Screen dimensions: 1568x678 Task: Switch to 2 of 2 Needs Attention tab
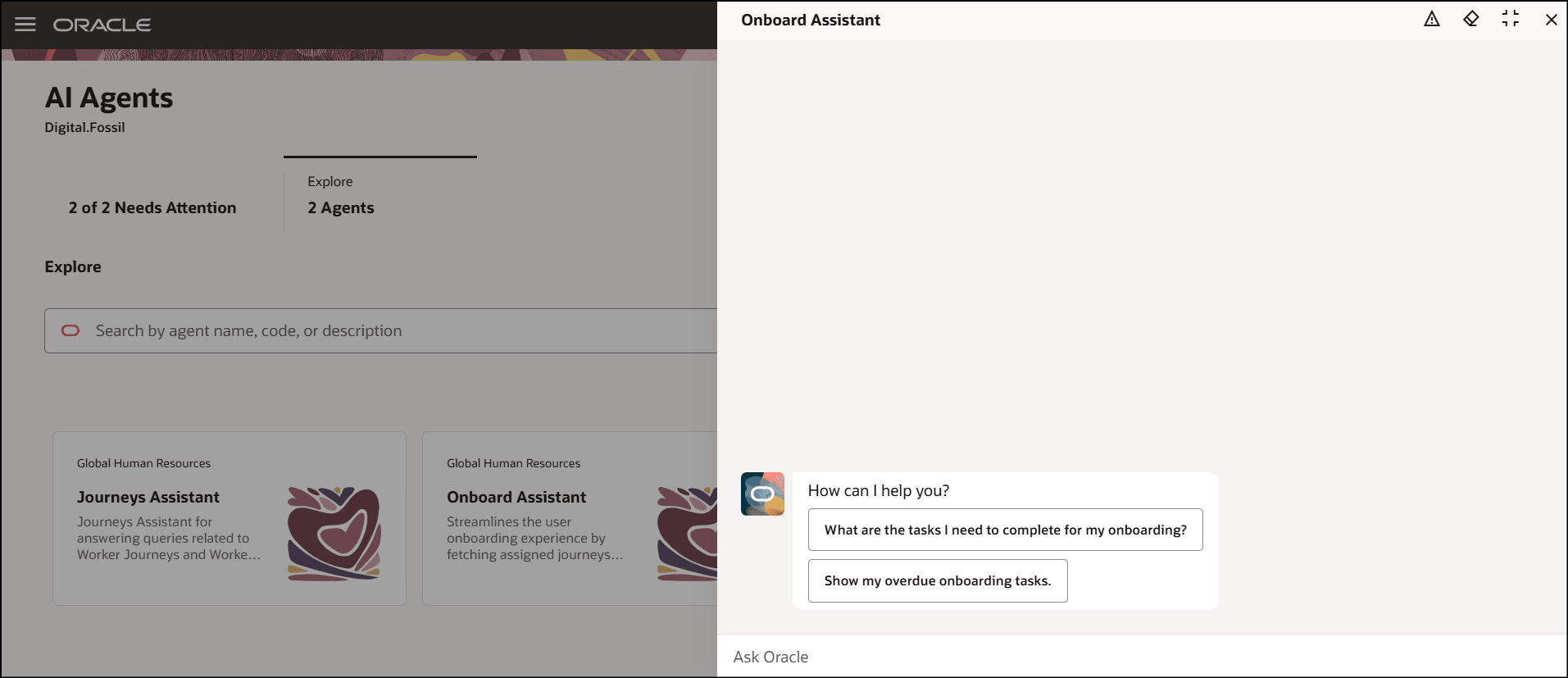click(x=152, y=208)
